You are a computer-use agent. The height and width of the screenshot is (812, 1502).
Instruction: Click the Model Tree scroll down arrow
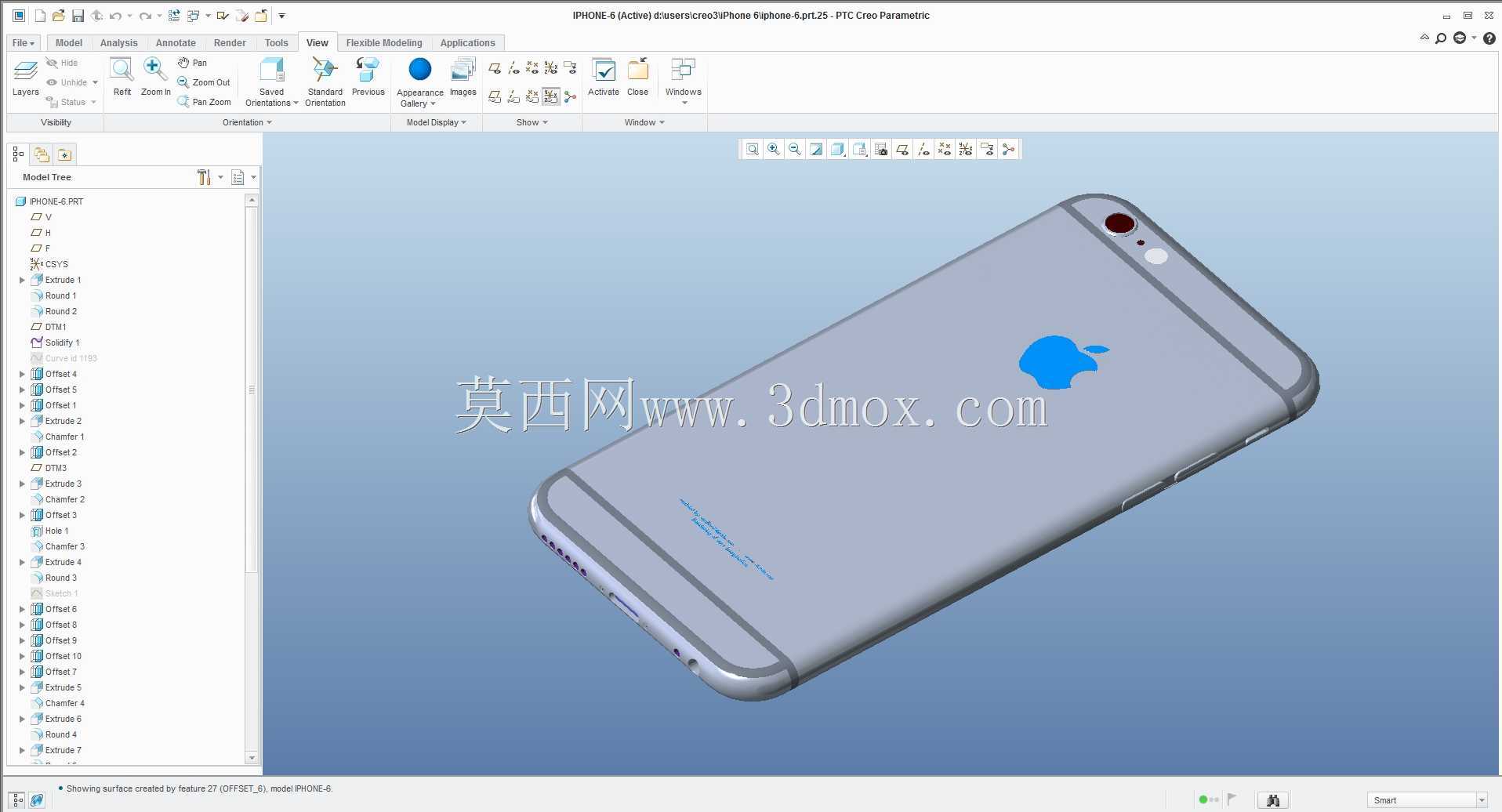point(252,758)
